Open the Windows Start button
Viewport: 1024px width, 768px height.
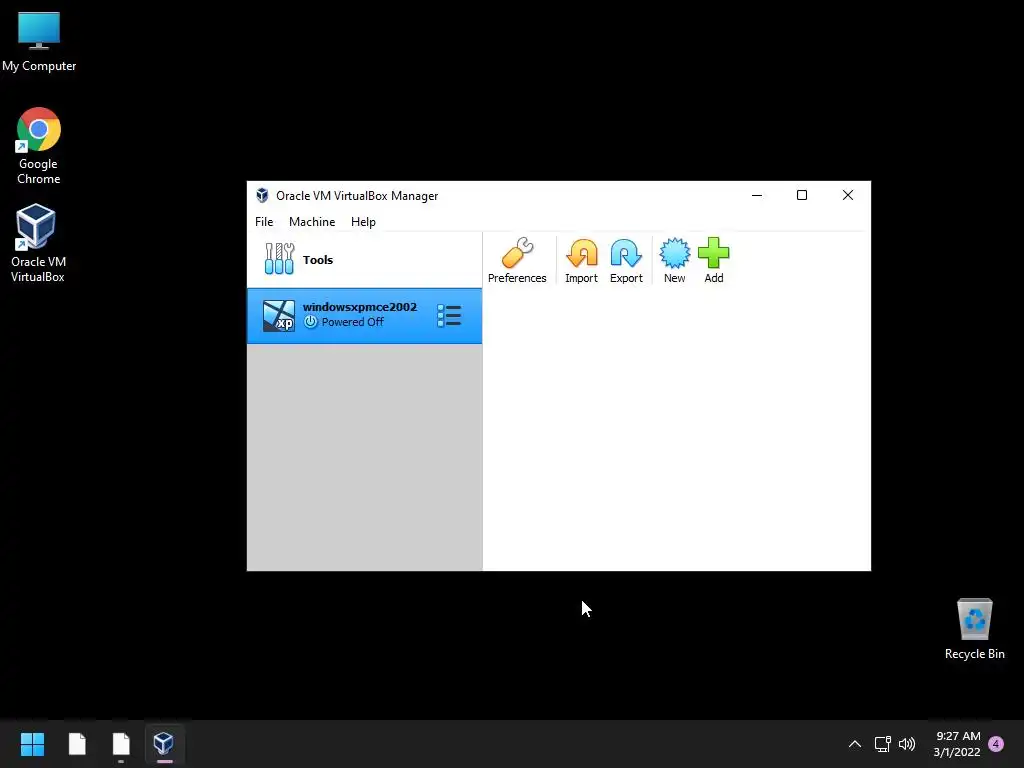[32, 744]
